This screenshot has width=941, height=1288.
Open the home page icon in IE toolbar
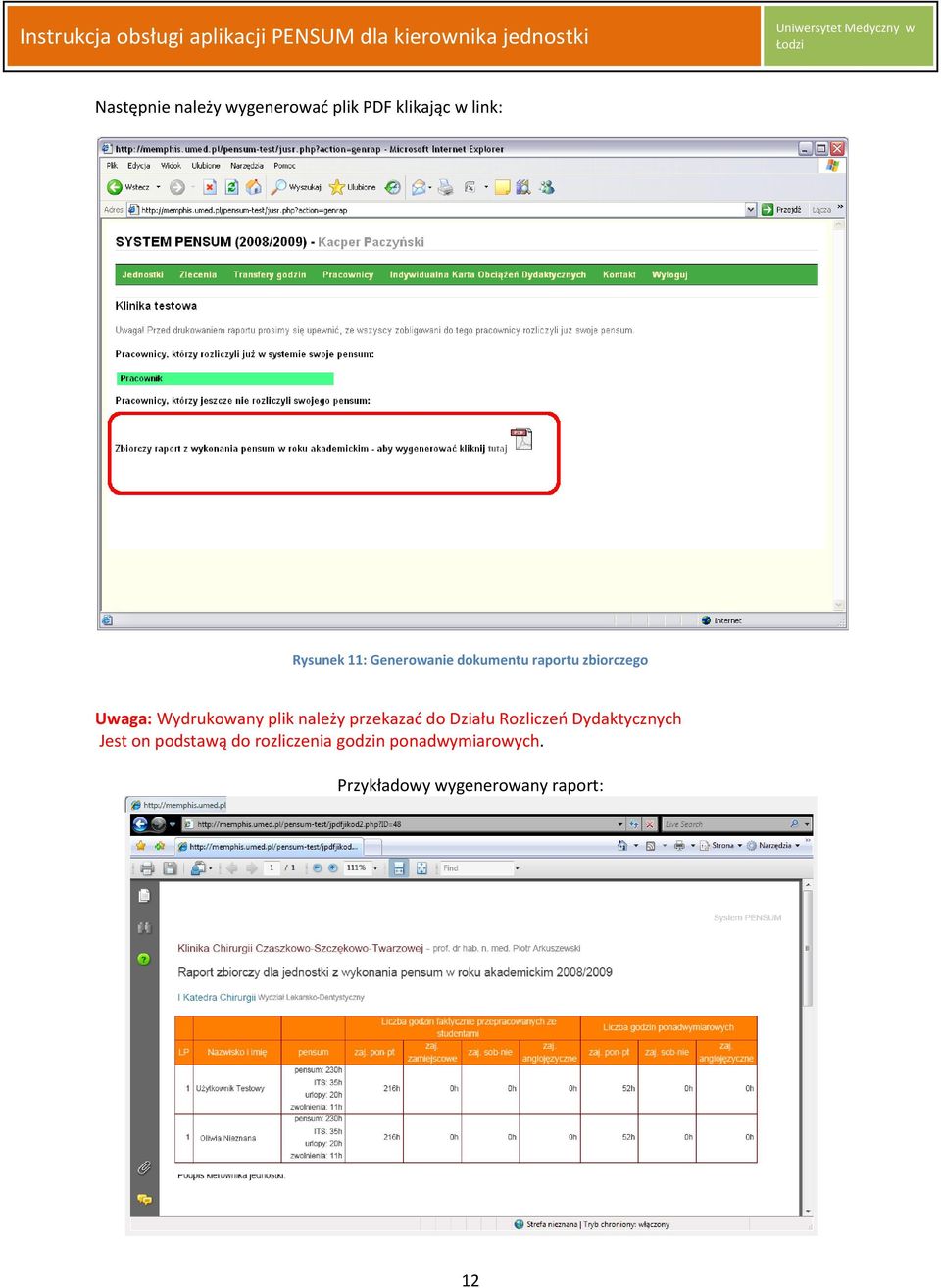254,186
